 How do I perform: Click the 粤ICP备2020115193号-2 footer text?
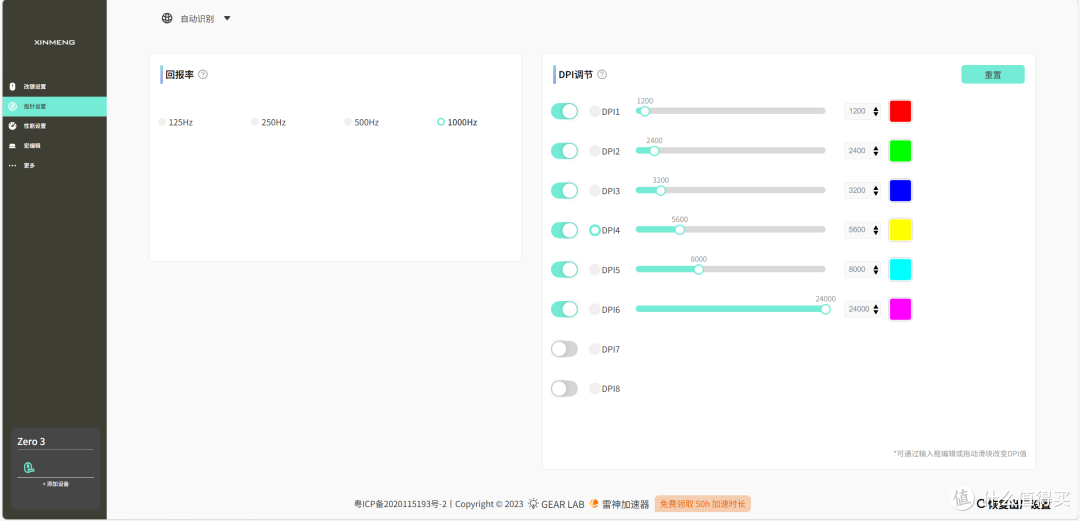(x=401, y=504)
